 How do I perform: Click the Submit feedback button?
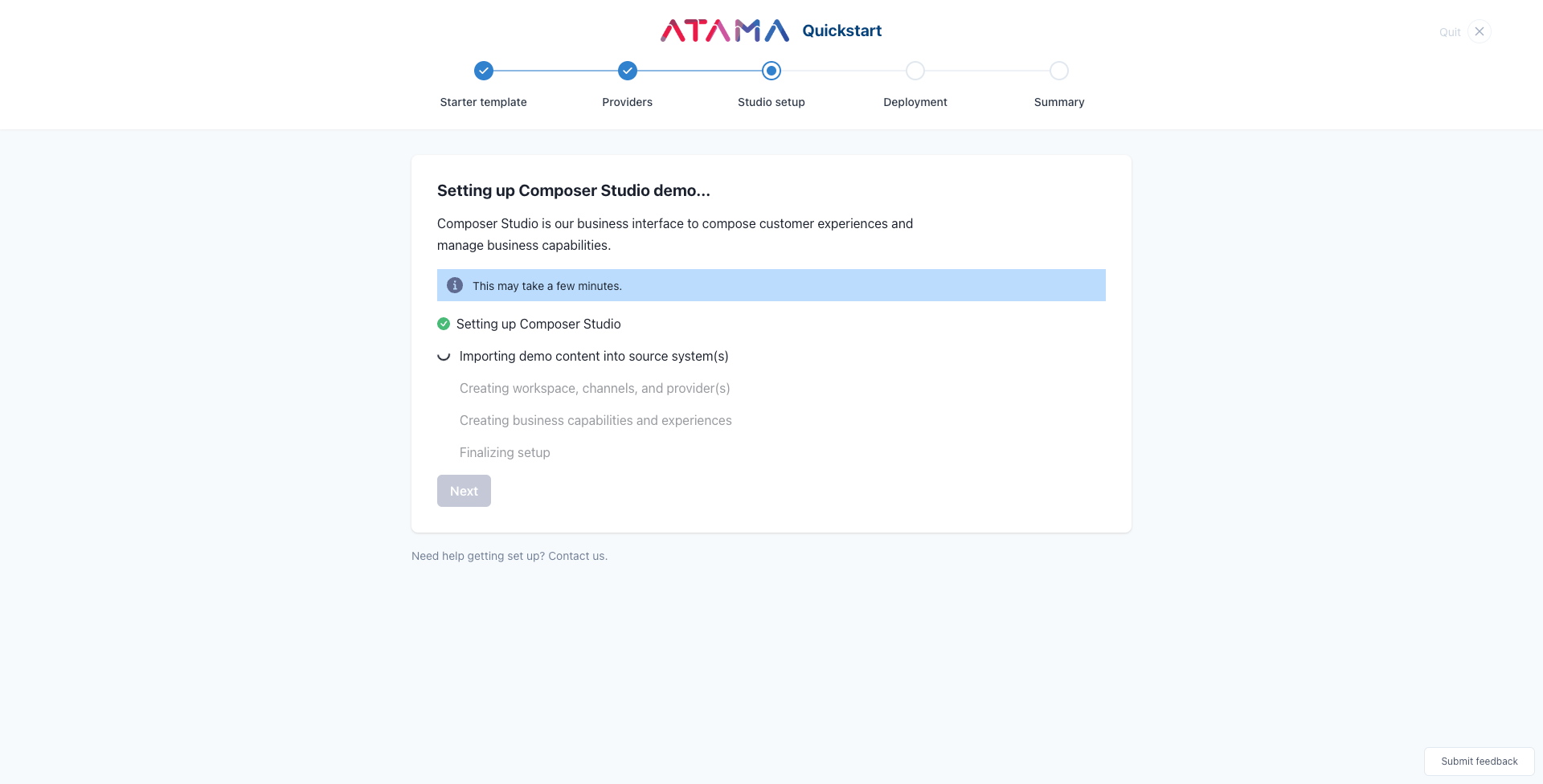1479,761
